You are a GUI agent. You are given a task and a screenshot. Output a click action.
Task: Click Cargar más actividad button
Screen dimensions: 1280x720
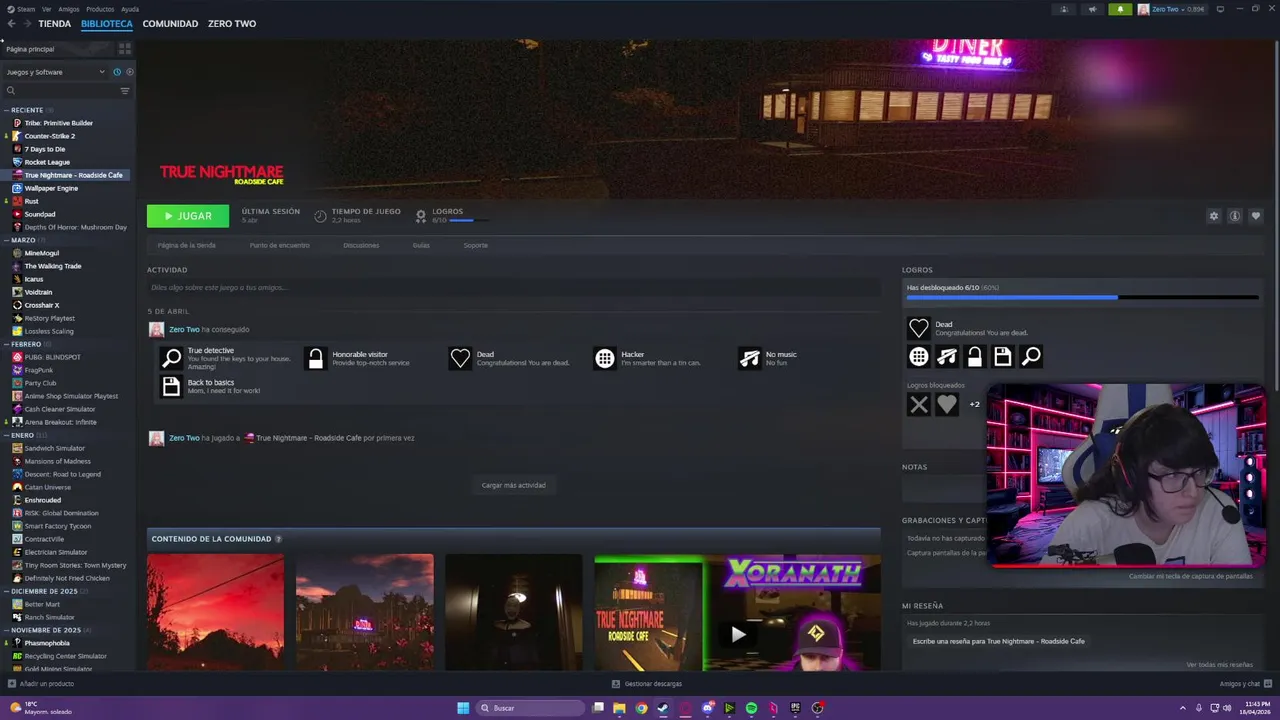click(x=513, y=485)
